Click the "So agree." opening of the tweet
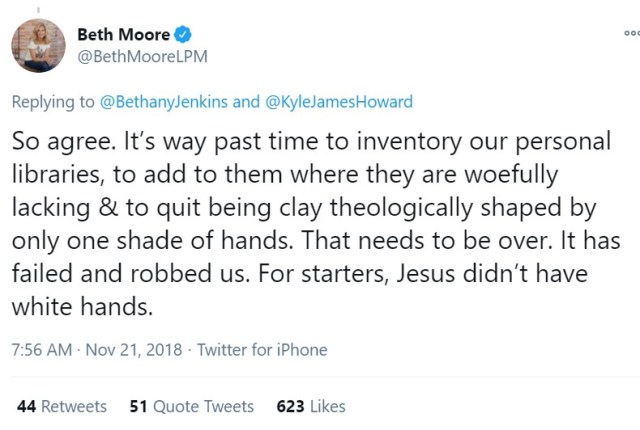Viewport: 640px width, 430px height. click(x=60, y=141)
